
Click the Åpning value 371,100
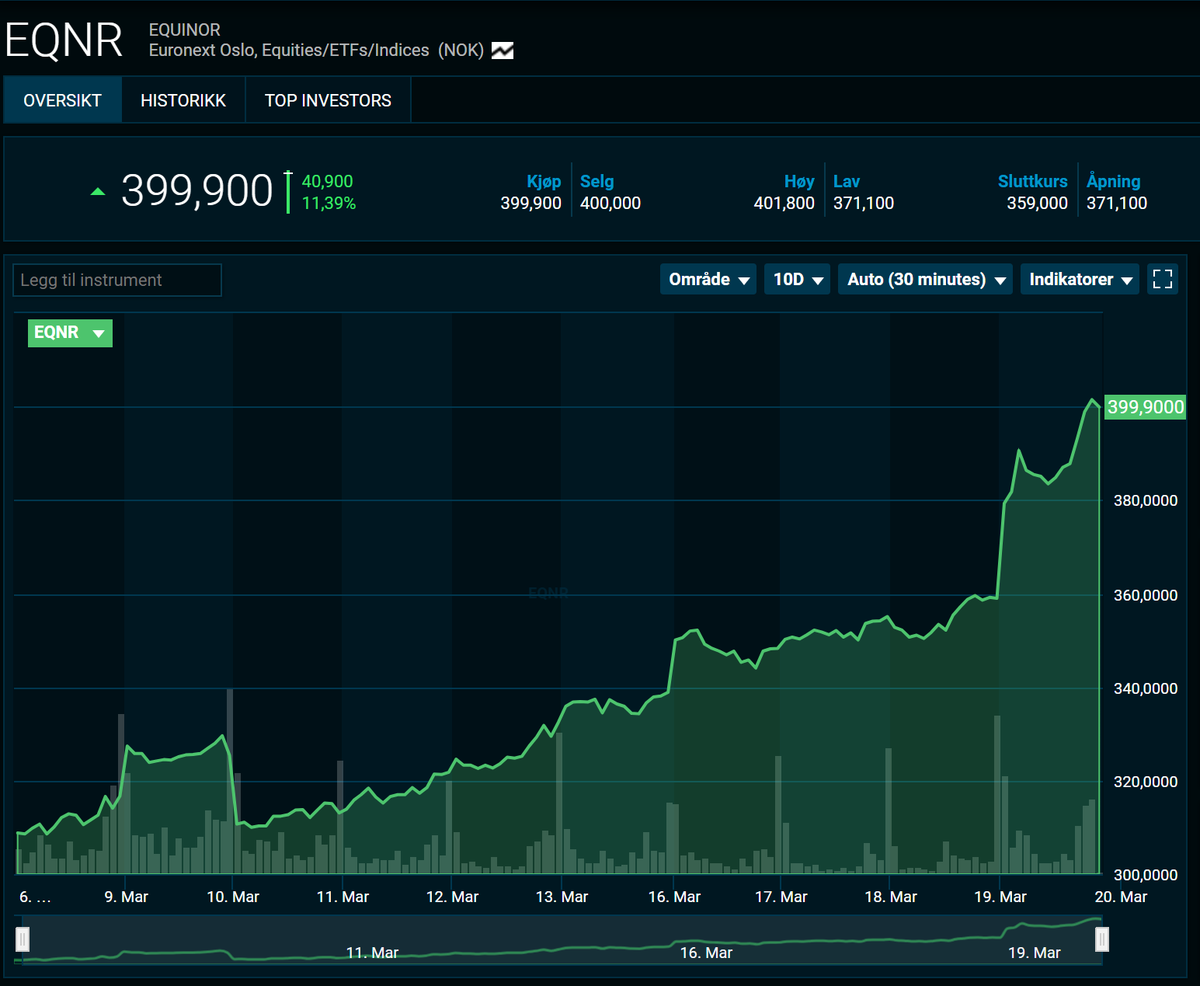[1117, 203]
